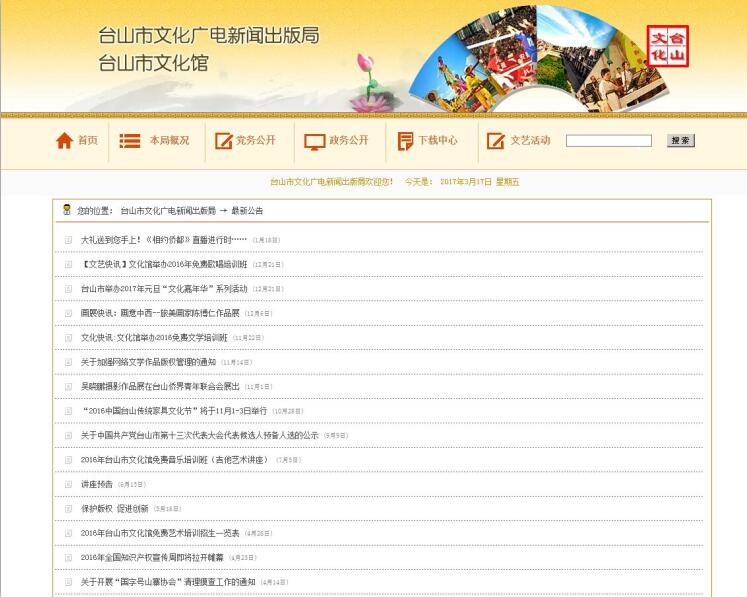The width and height of the screenshot is (747, 597).
Task: Open the 首页 menu item
Action: pyautogui.click(x=88, y=141)
